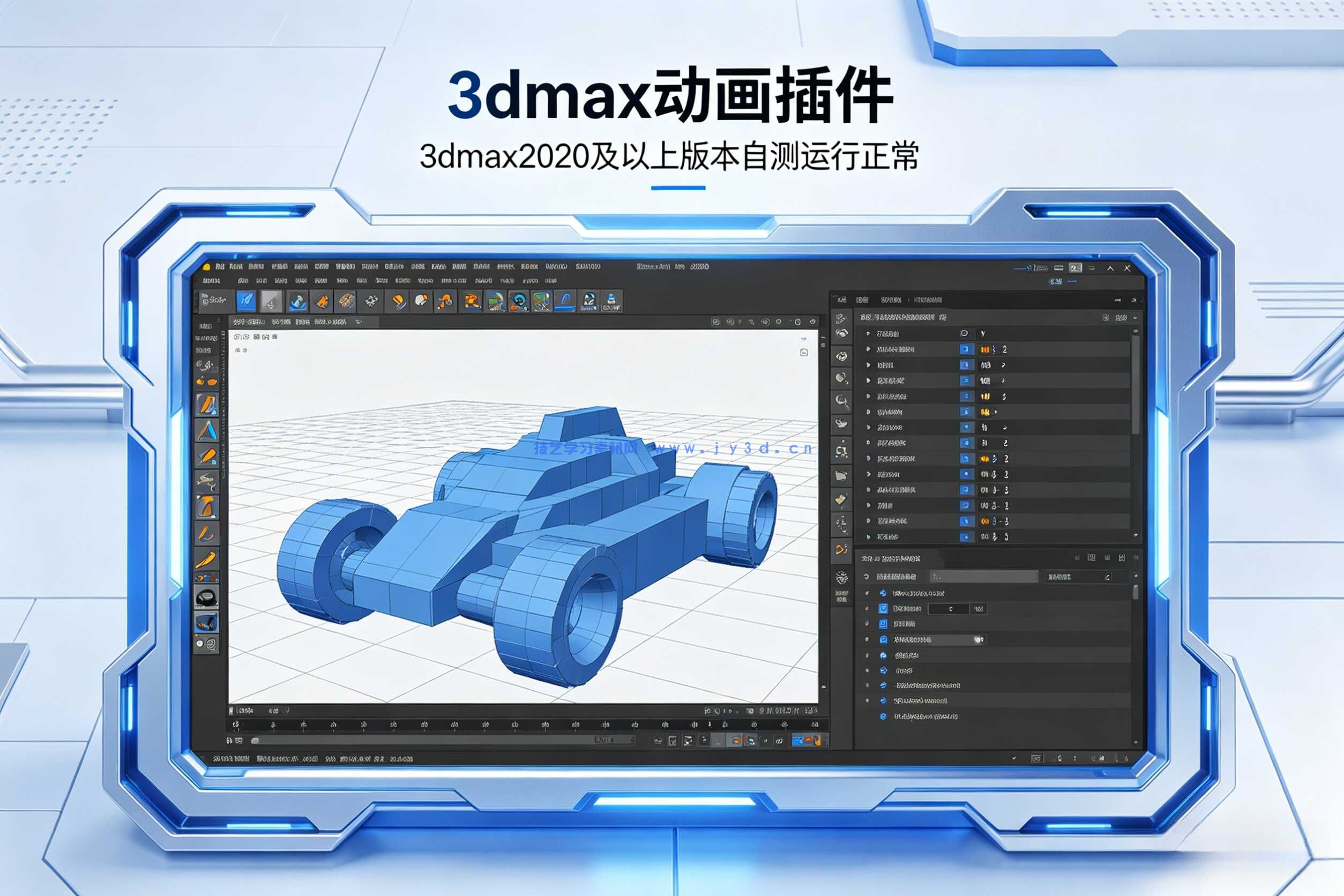Click the orange tag icon in the right panel's vertical strip
This screenshot has width=1344, height=896.
841,500
